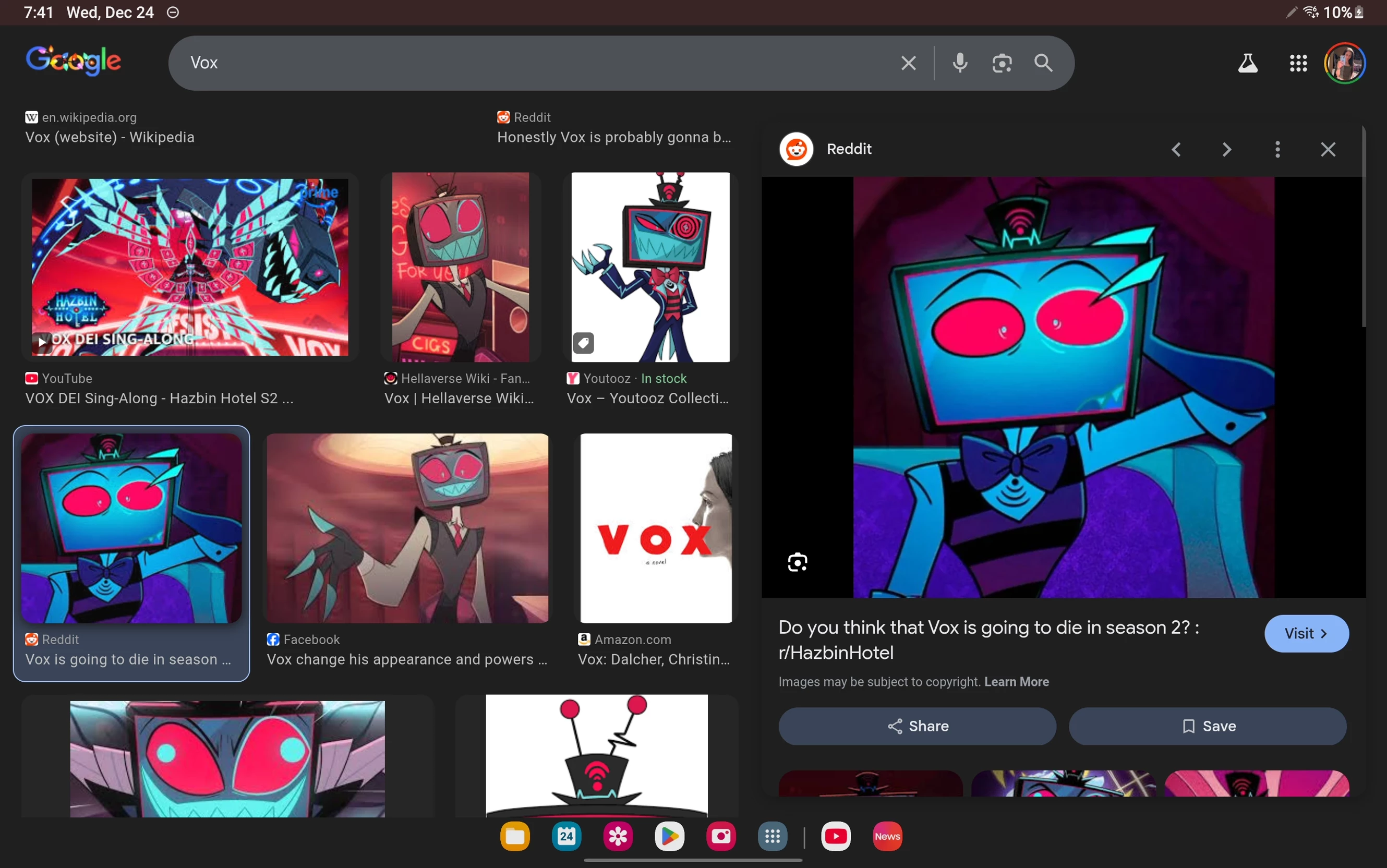The width and height of the screenshot is (1387, 868).
Task: Open Google account profile picture
Action: click(1345, 63)
